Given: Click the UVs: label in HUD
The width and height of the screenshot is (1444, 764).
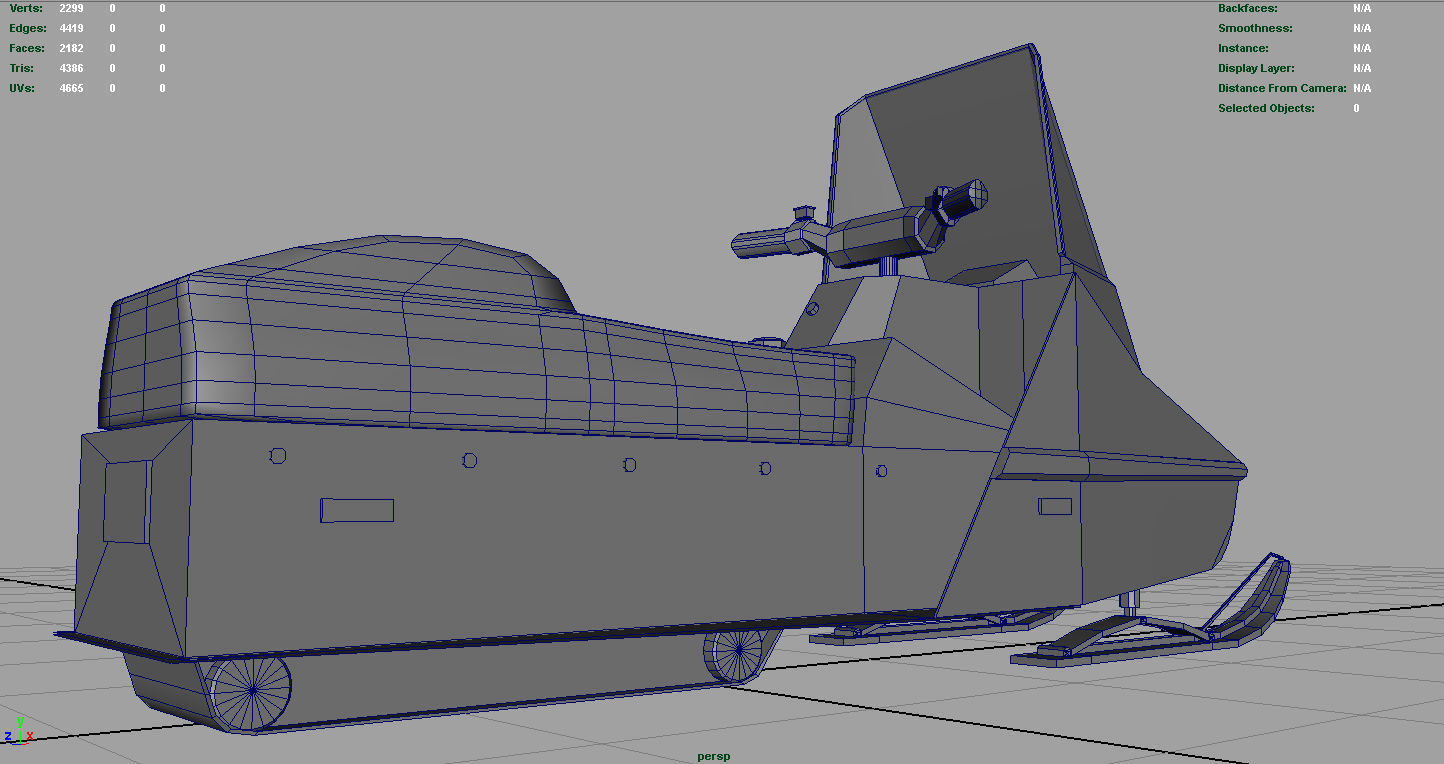Looking at the screenshot, I should (22, 88).
